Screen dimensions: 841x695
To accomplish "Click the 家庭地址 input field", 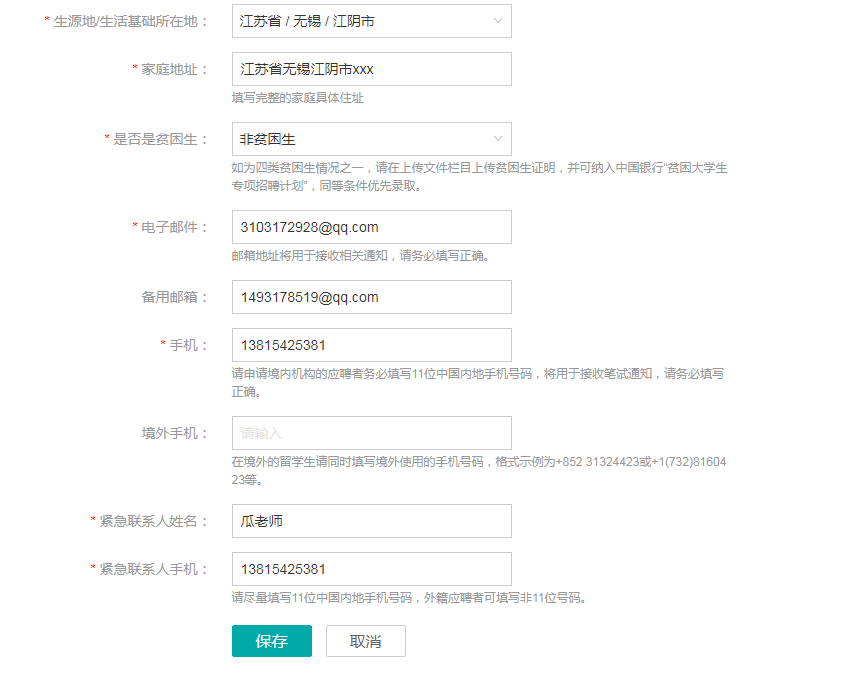I will coord(371,69).
